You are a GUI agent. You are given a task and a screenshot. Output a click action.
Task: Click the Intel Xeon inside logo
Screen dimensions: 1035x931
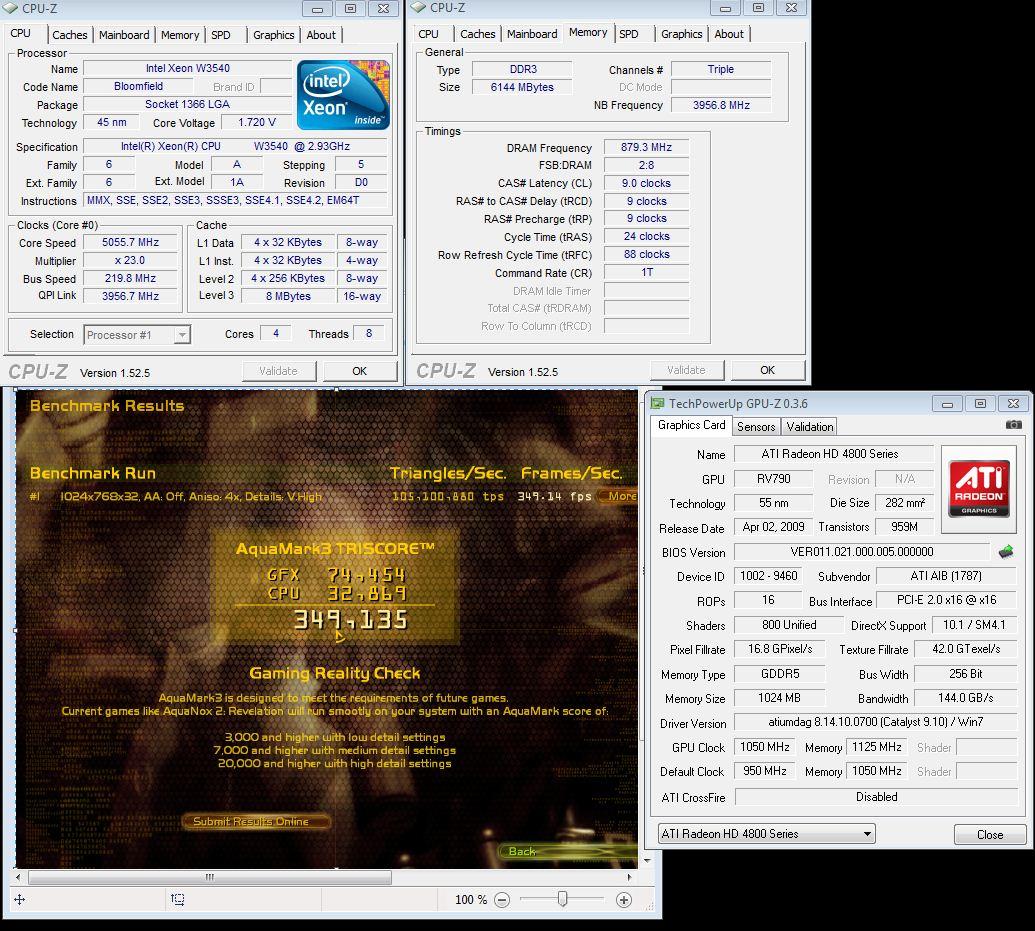[x=343, y=95]
